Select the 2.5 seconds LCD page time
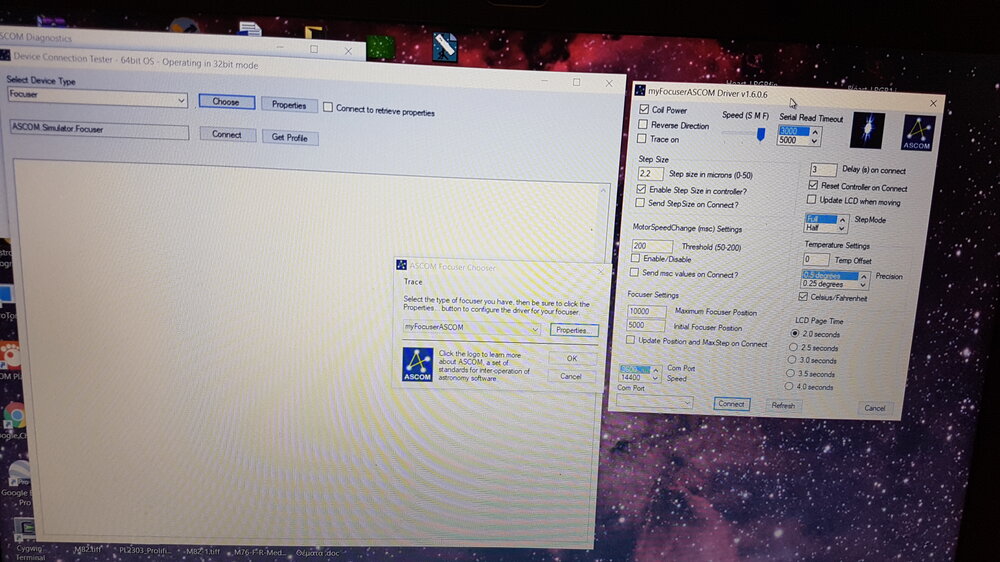Viewport: 1000px width, 562px height. [x=794, y=347]
